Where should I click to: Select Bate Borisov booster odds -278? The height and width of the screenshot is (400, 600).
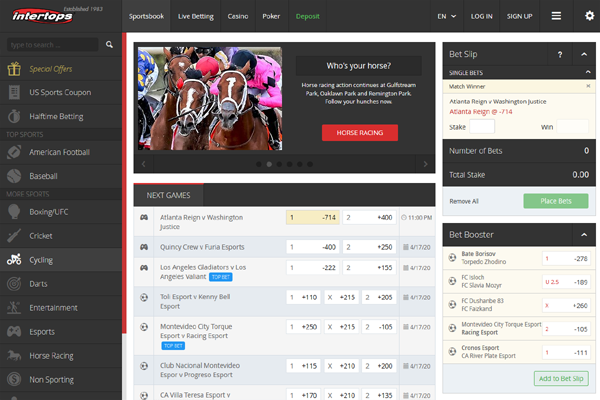[x=566, y=259]
